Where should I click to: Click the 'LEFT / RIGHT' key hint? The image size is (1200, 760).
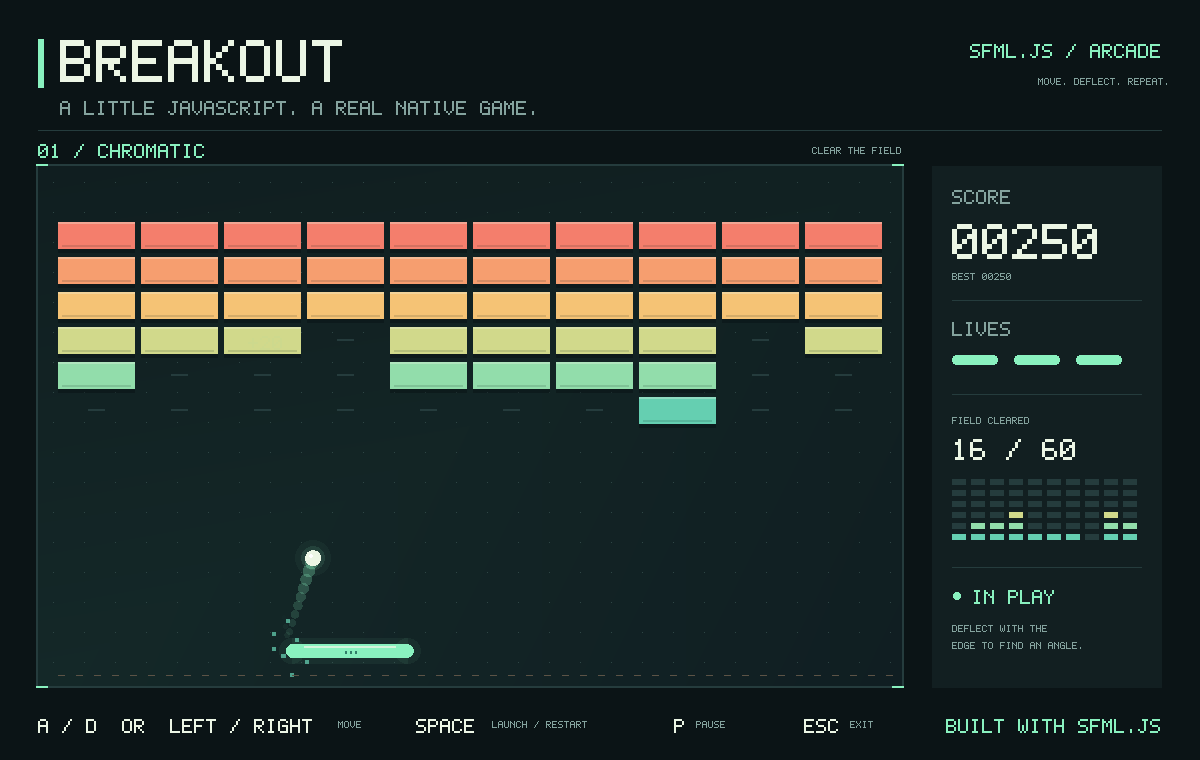pyautogui.click(x=240, y=726)
